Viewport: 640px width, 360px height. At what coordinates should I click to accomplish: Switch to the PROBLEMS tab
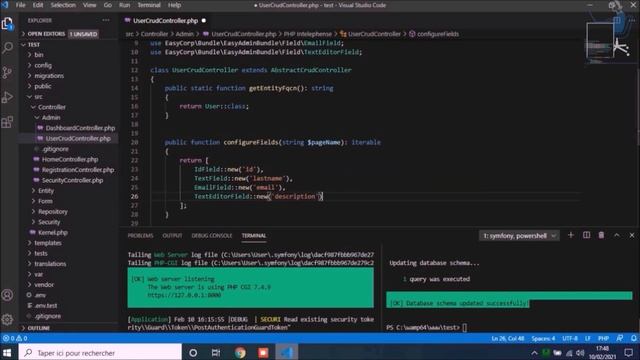click(x=140, y=236)
